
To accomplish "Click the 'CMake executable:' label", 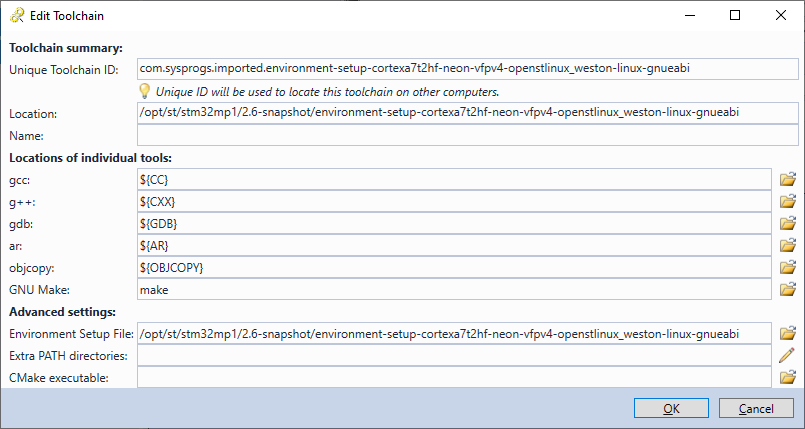I will coord(59,378).
